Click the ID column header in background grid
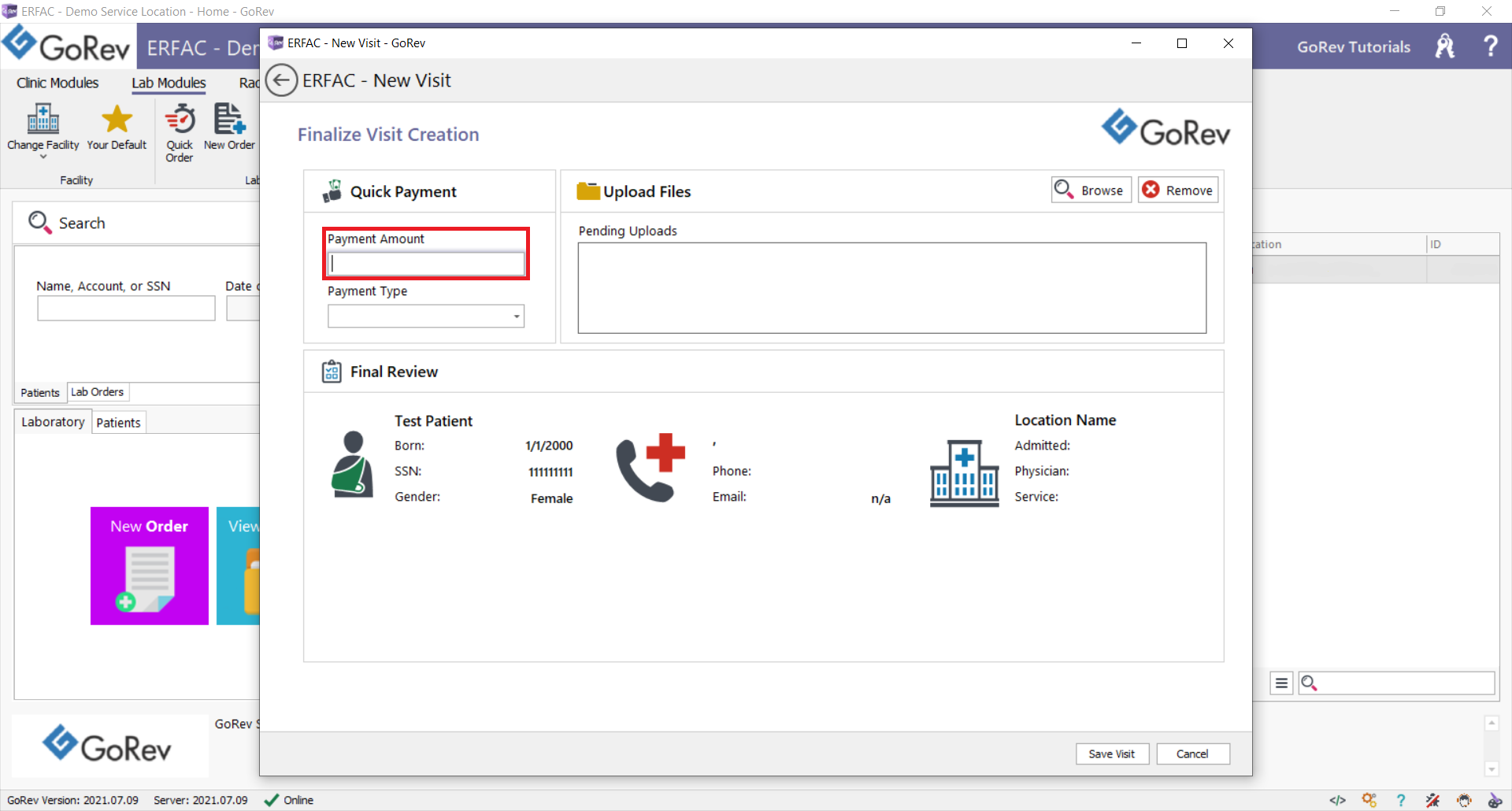Image resolution: width=1512 pixels, height=811 pixels. click(x=1463, y=244)
